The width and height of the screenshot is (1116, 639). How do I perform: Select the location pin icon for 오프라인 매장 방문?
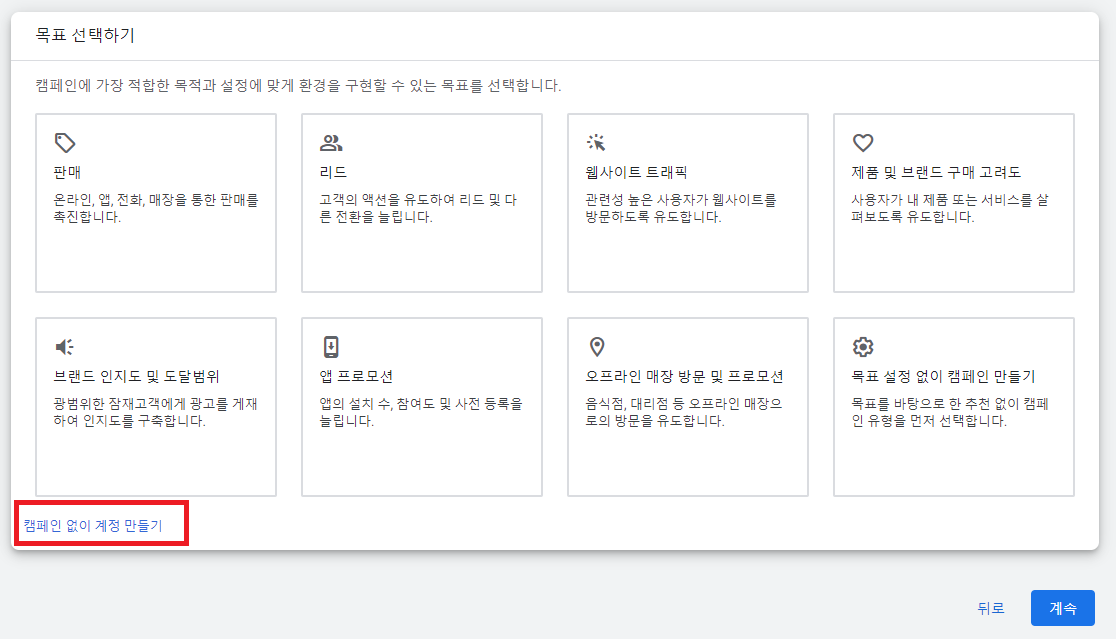(598, 346)
